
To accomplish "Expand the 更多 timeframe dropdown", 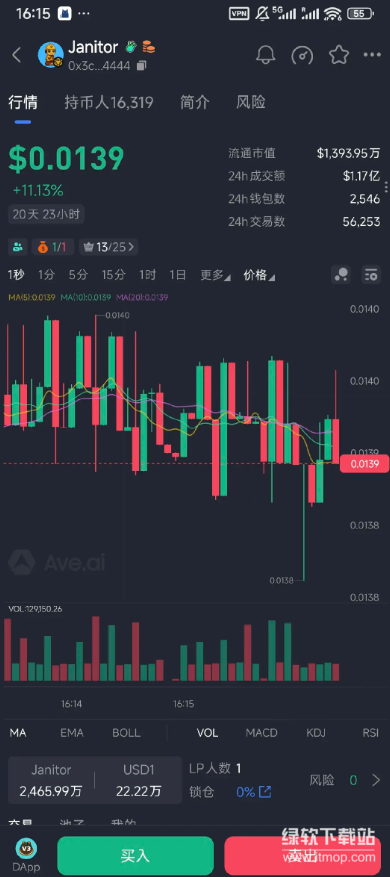I will point(215,275).
